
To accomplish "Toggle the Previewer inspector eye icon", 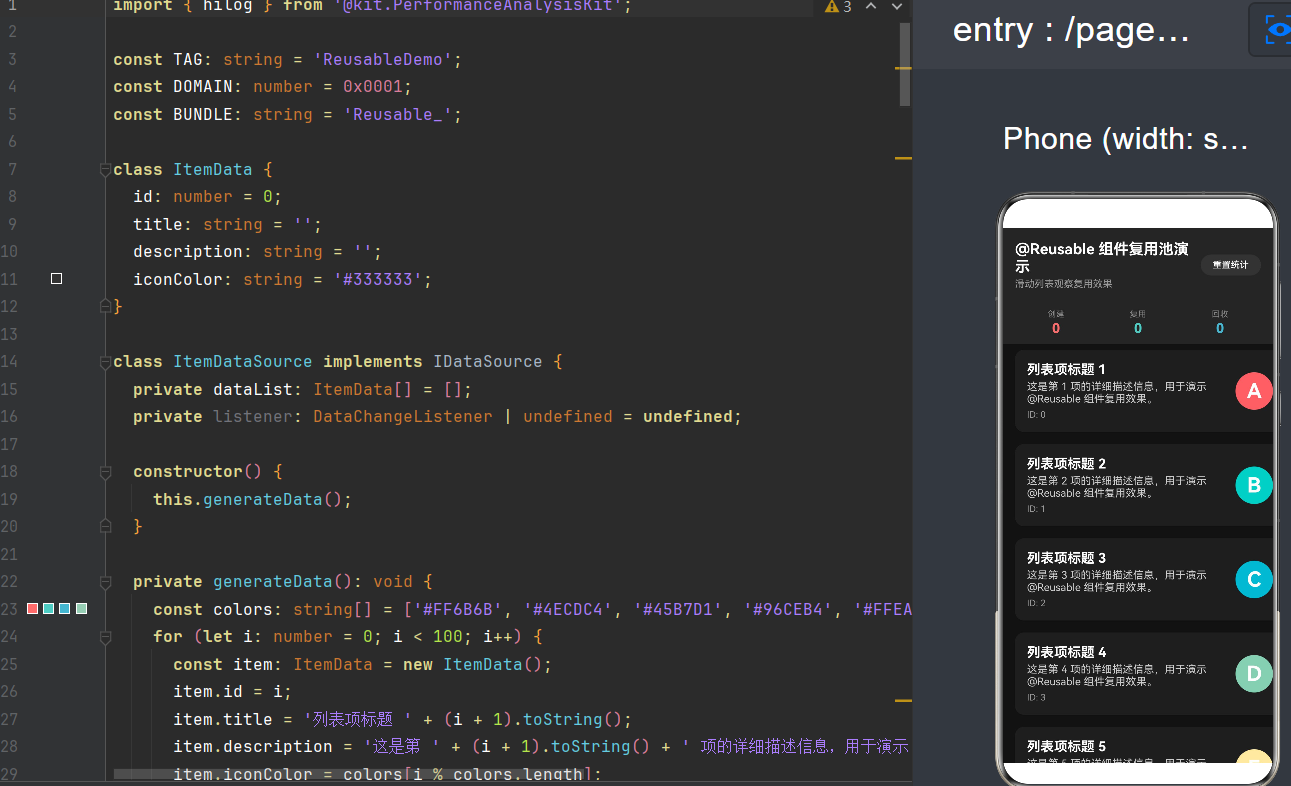I will (1277, 29).
